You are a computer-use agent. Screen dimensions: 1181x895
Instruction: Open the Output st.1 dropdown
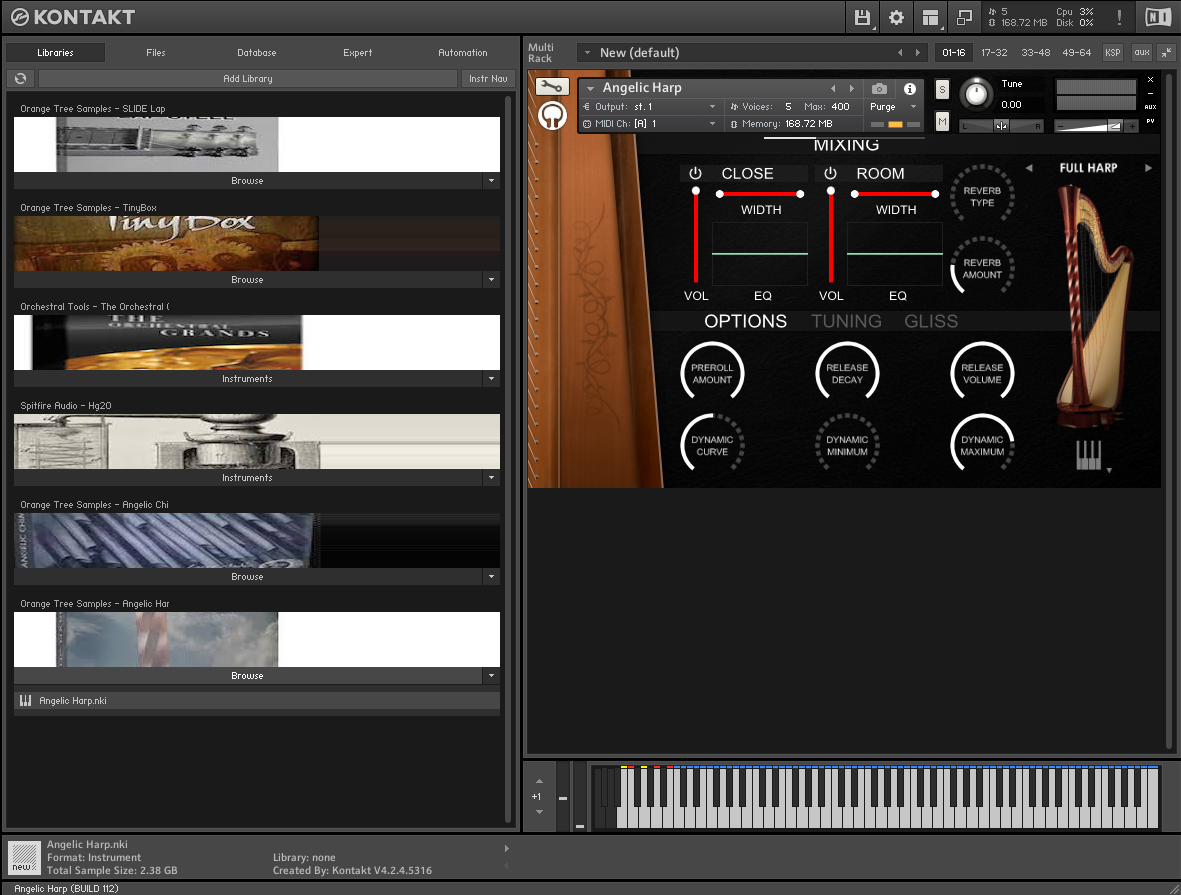pyautogui.click(x=650, y=107)
